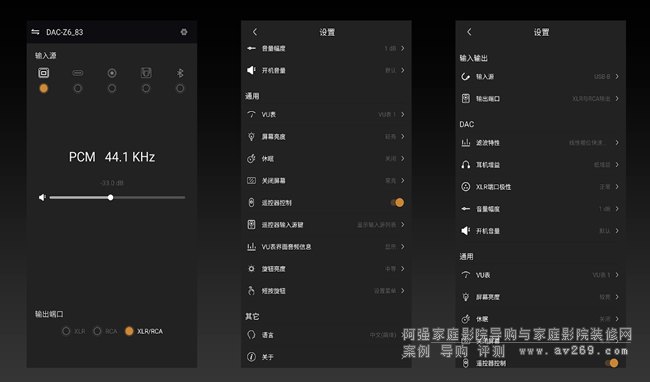Tap the DAC-Z6_83 device name
This screenshot has width=650, height=382.
click(x=65, y=32)
